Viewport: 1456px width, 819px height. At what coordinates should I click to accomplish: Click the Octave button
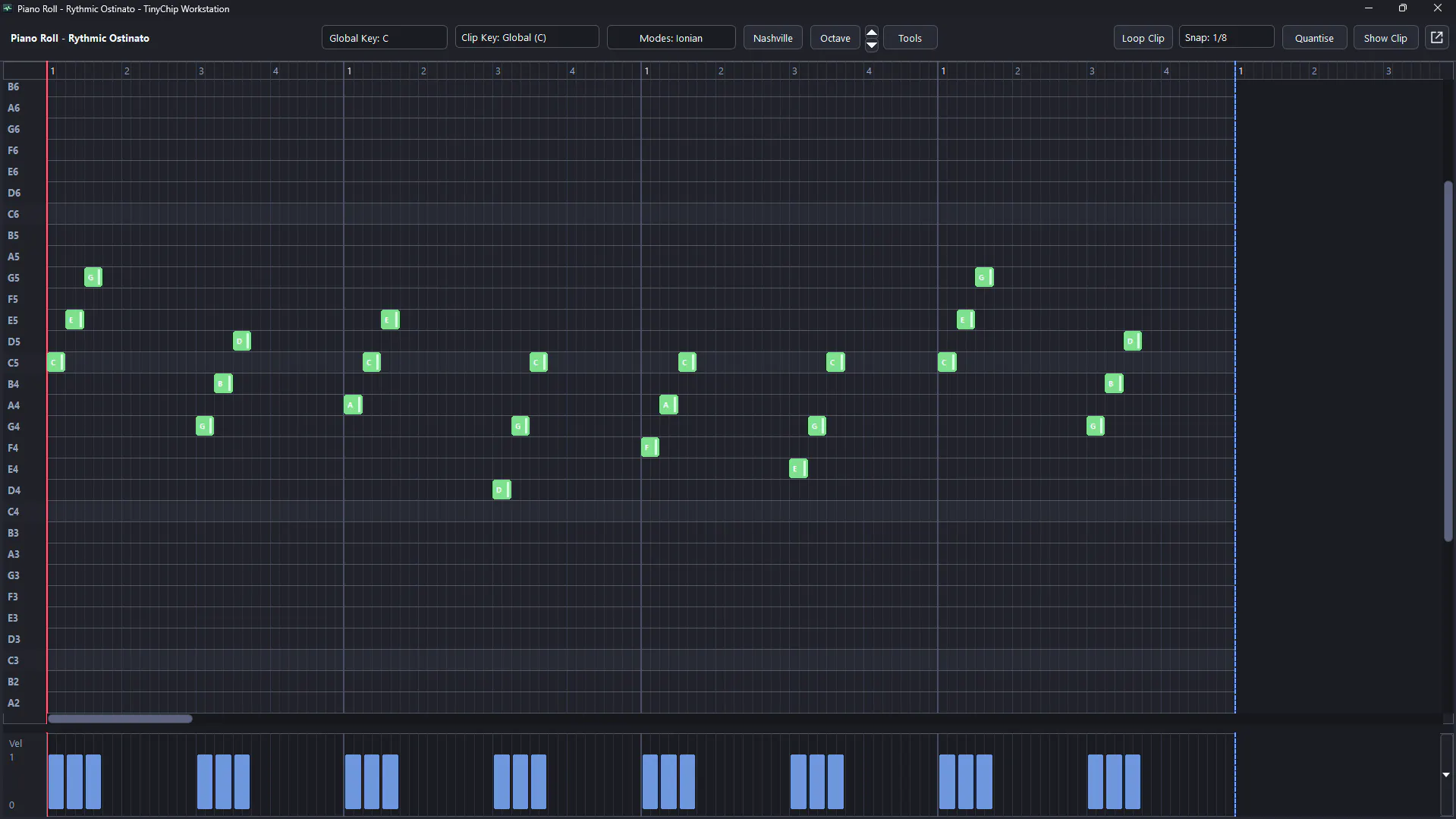click(x=835, y=38)
